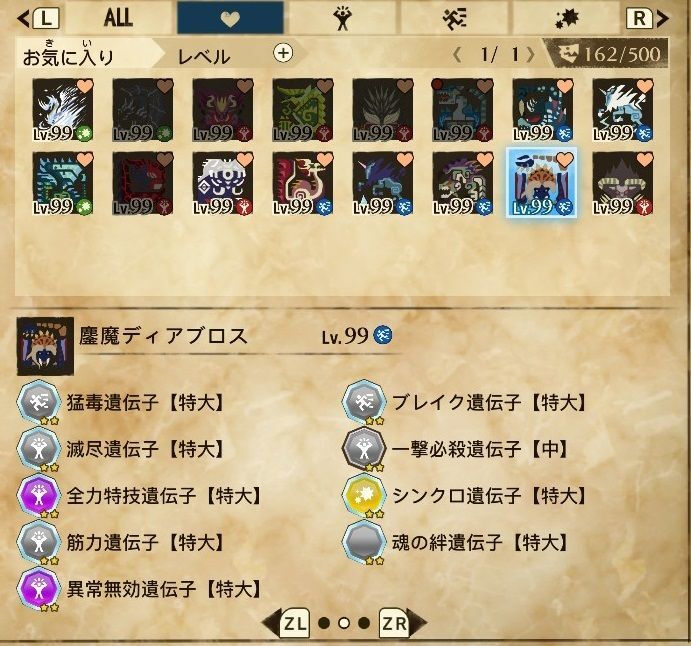Toggle the favorite heart on the first monstie

(85, 86)
